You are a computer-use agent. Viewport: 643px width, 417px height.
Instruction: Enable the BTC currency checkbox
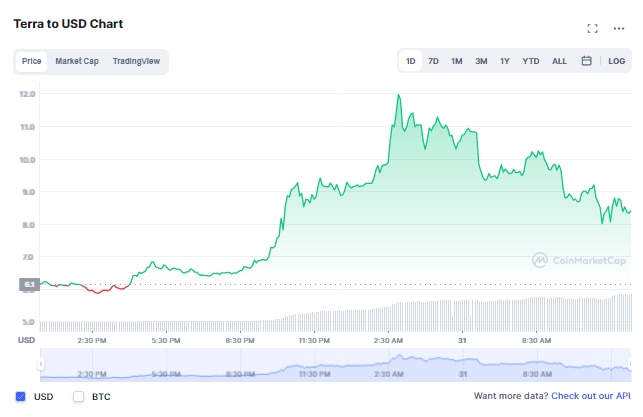click(x=79, y=397)
